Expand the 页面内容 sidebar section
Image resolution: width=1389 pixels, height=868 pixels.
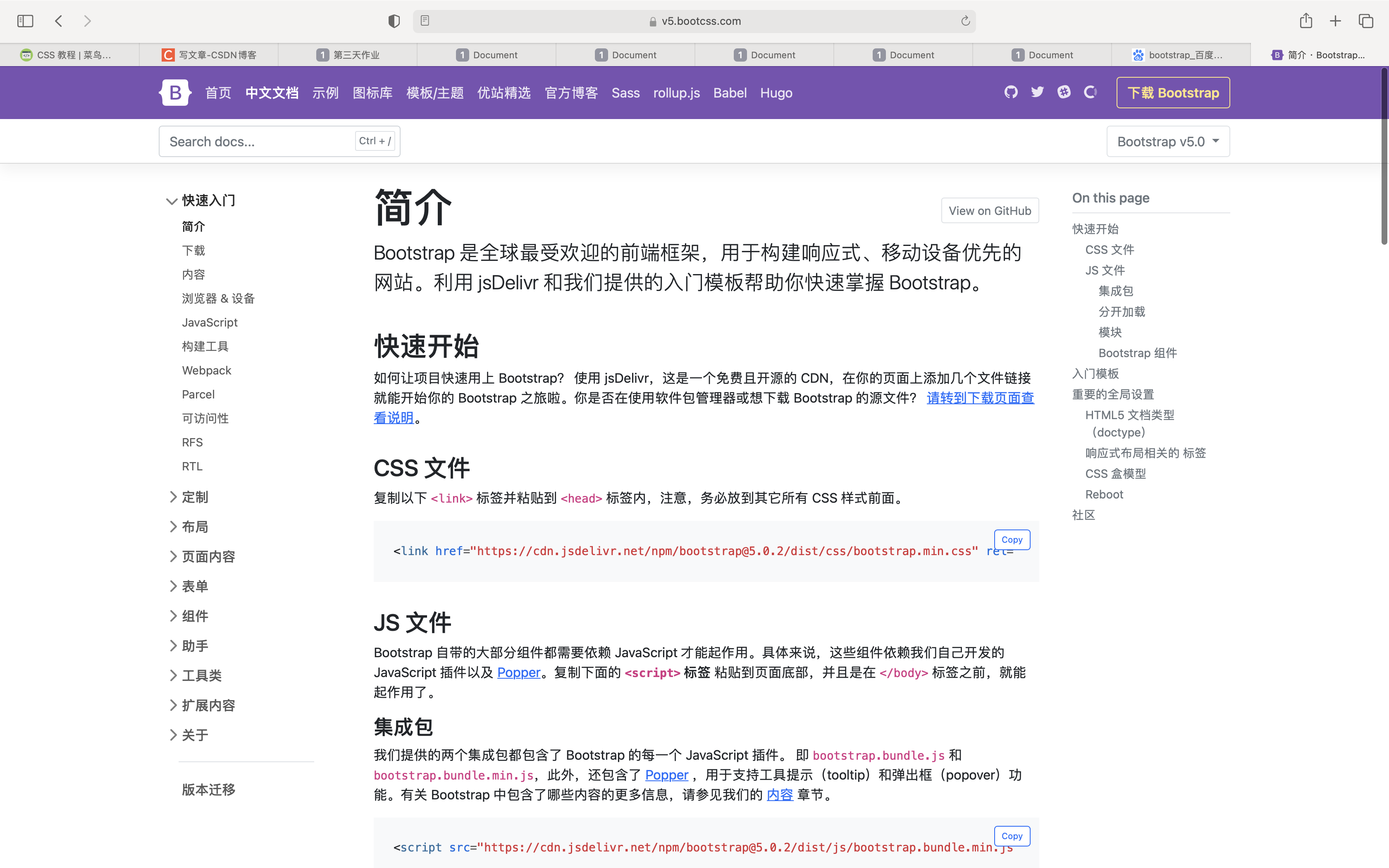pos(202,556)
